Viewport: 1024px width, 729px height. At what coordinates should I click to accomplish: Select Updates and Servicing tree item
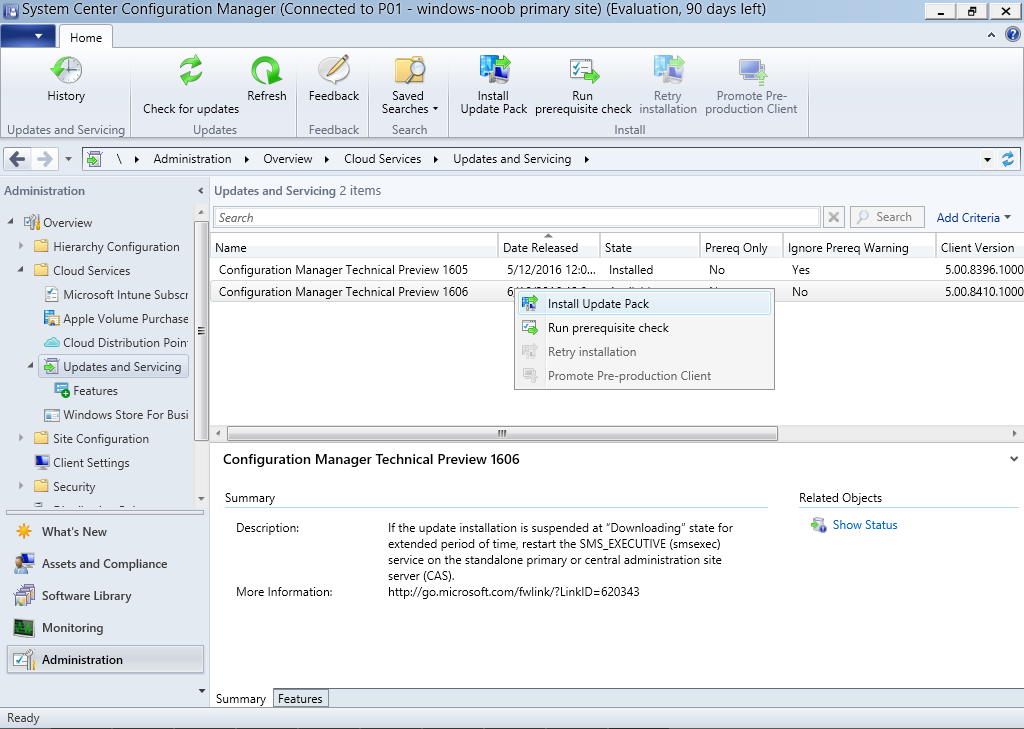(114, 366)
